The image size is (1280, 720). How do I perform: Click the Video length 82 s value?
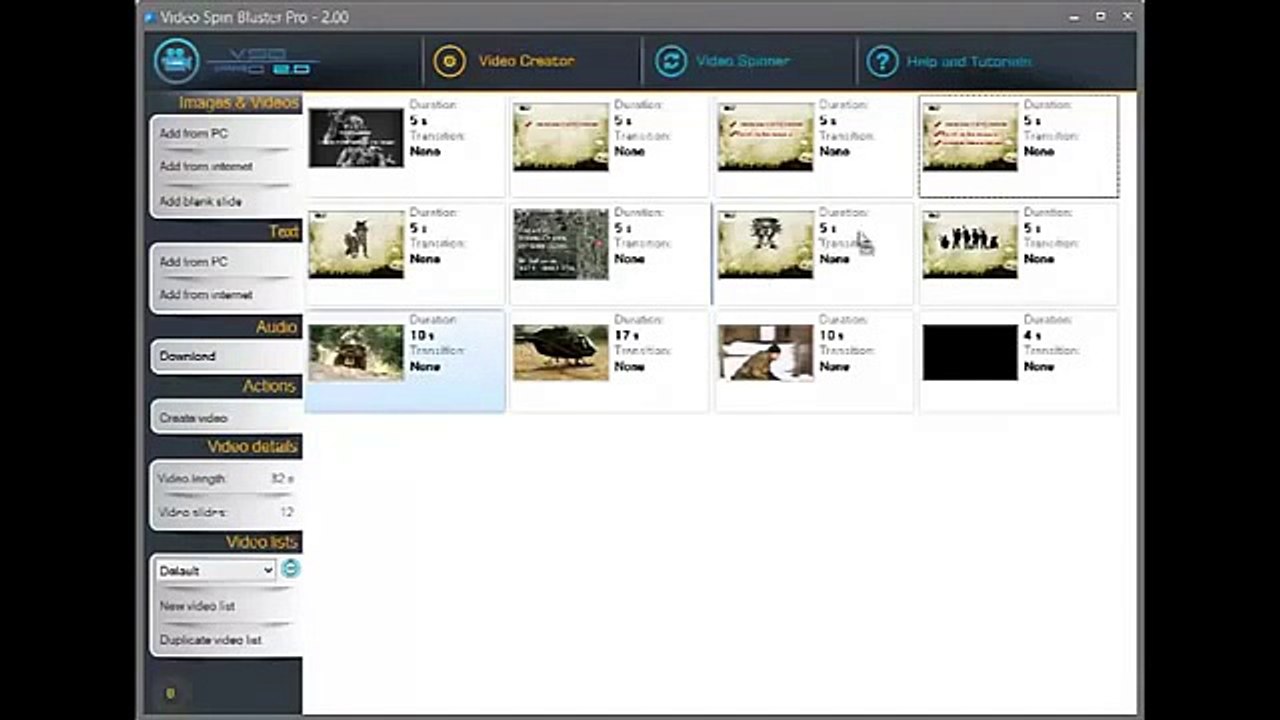coord(283,479)
